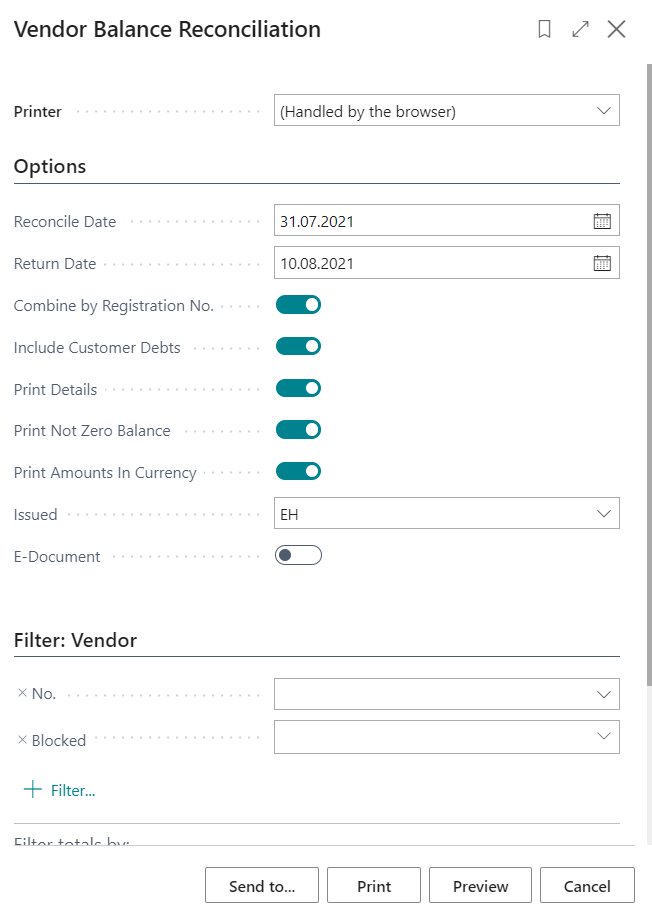Expand the Issued dropdown showing EH

447,513
